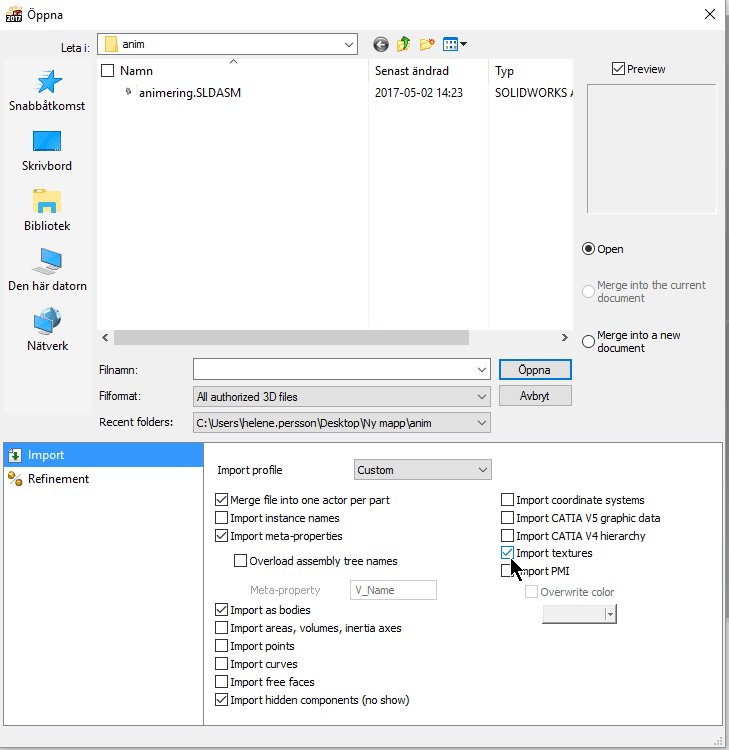Open Nätverk network location
The height and width of the screenshot is (750, 729).
[x=47, y=330]
